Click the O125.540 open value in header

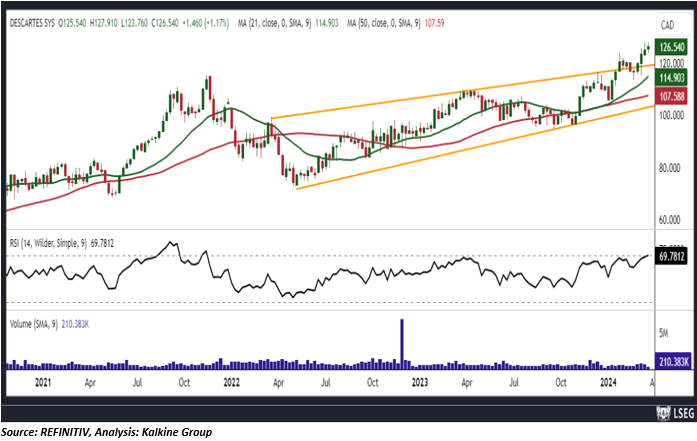pyautogui.click(x=73, y=23)
